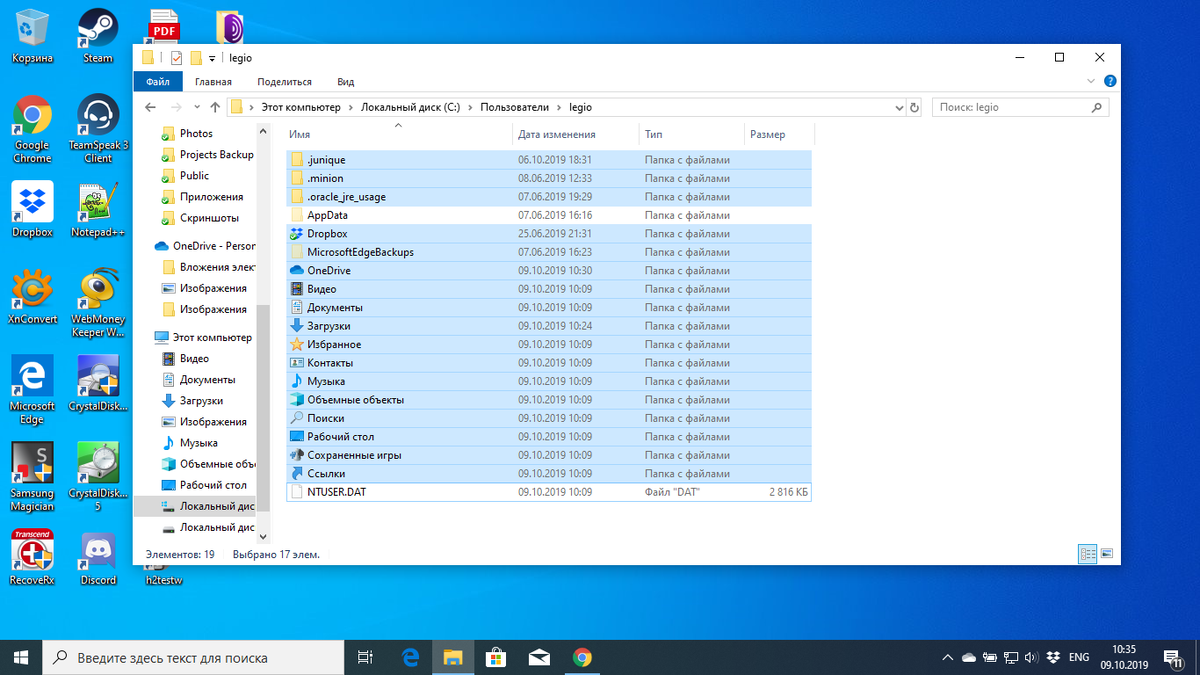
Task: Open Samsung Magician desktop icon
Action: (32, 478)
